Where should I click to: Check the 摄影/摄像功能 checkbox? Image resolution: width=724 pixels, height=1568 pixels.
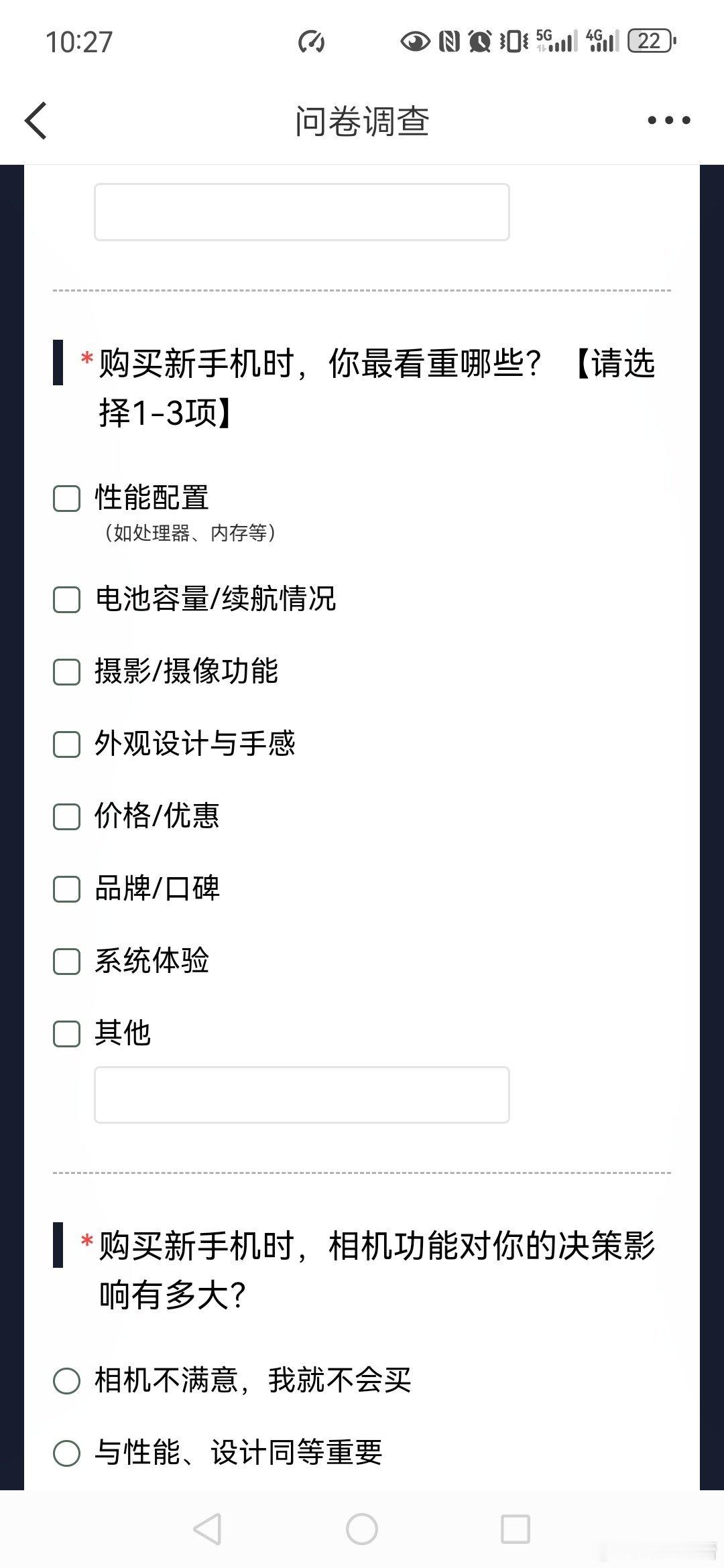(66, 673)
